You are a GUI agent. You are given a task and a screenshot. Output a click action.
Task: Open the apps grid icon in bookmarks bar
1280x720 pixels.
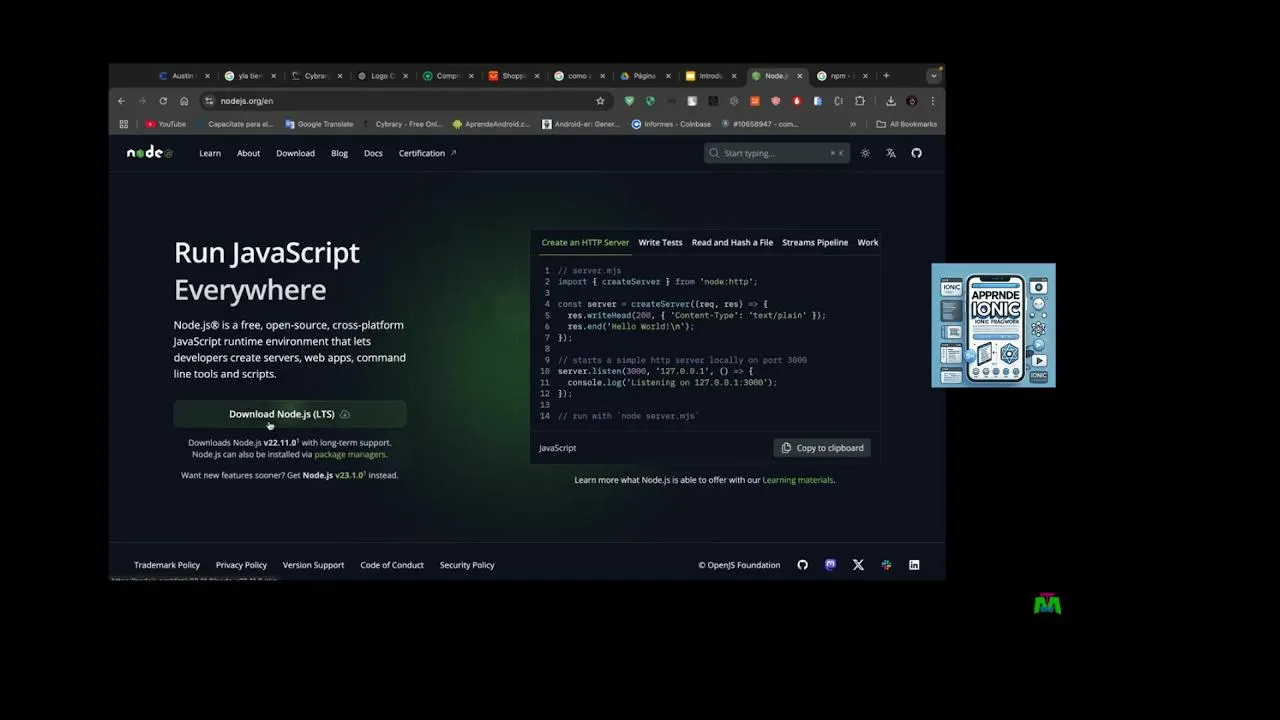[124, 124]
